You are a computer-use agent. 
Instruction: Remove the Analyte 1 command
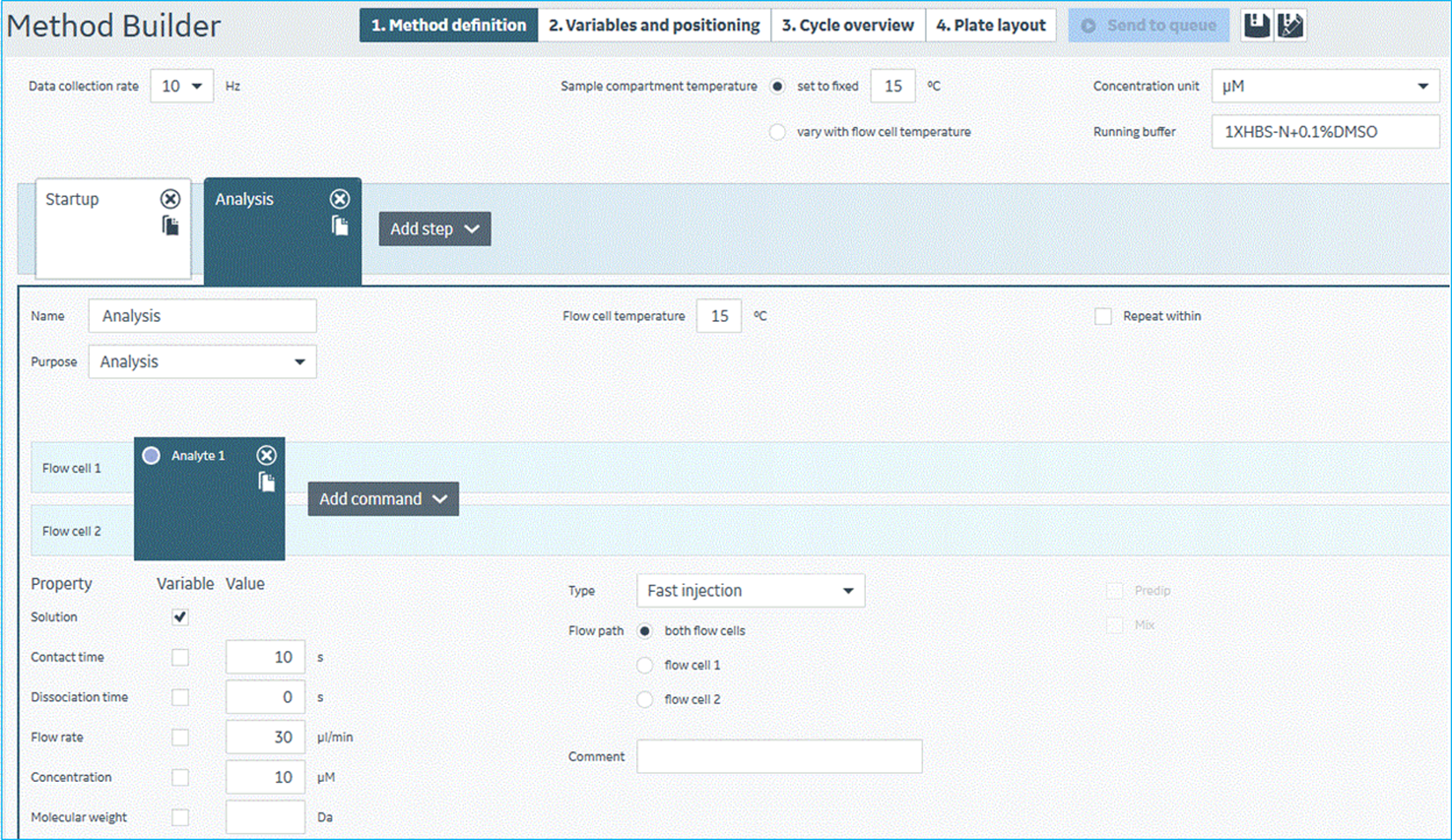pyautogui.click(x=266, y=455)
